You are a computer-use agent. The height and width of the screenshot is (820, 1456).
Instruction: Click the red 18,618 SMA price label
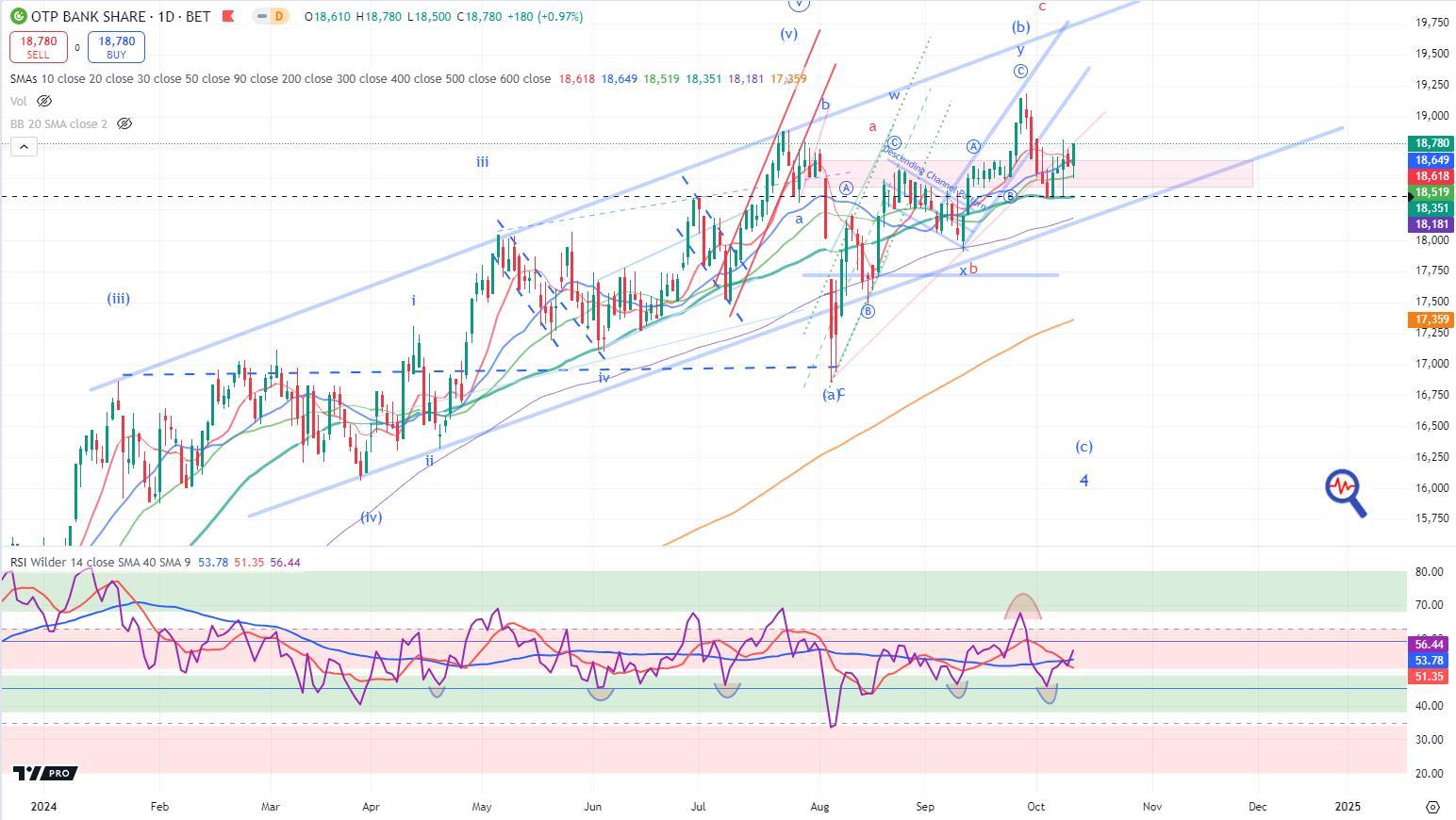click(1432, 176)
